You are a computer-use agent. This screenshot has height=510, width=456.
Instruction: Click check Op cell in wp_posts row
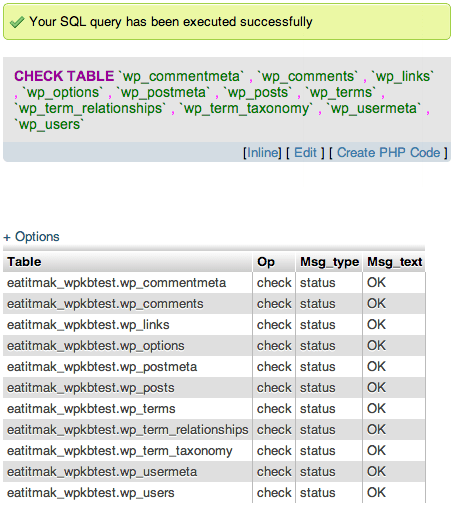coord(274,388)
